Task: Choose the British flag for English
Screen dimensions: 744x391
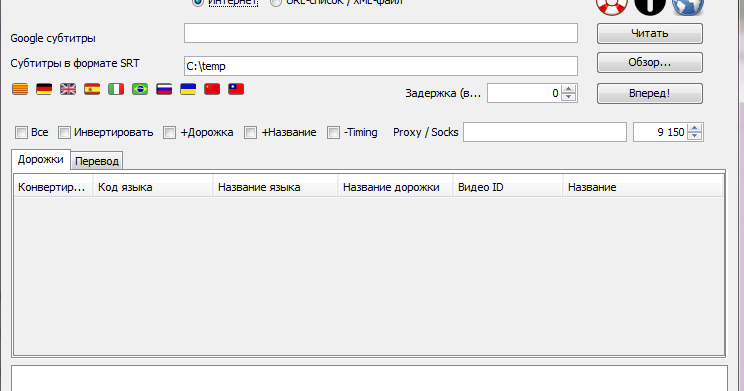Action: [x=68, y=89]
